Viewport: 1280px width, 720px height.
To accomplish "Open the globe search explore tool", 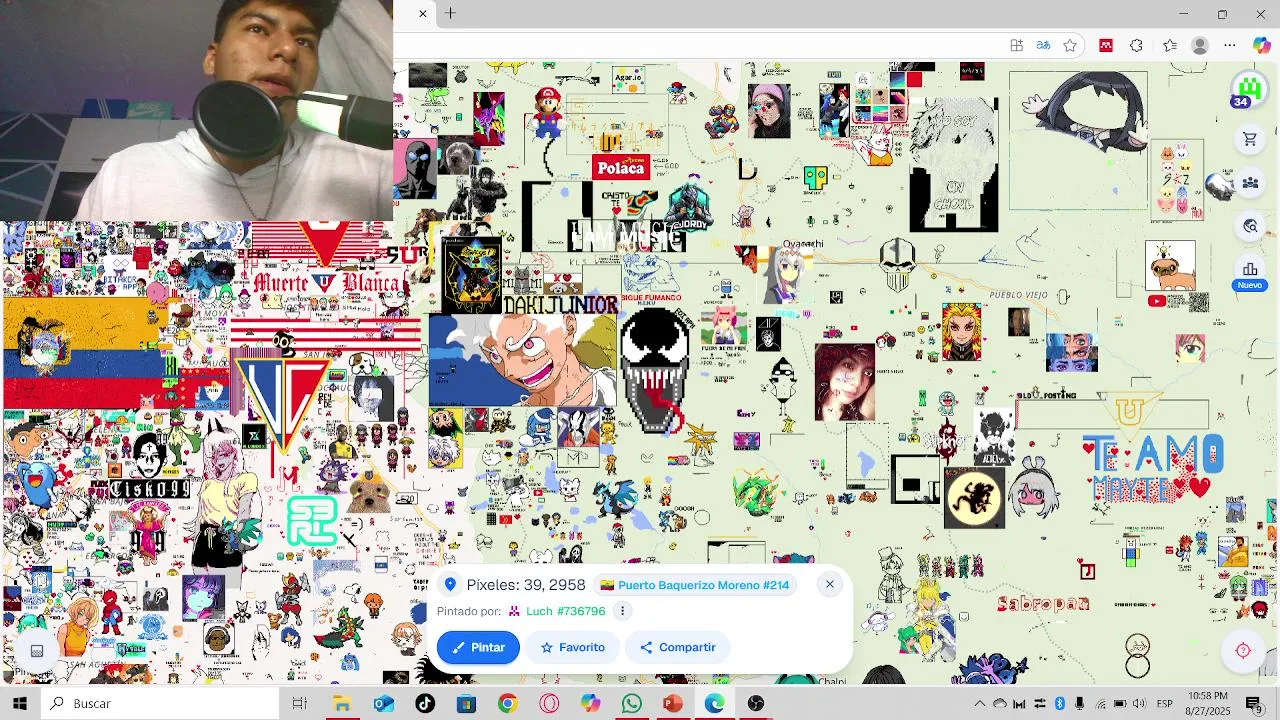I will pyautogui.click(x=1250, y=226).
